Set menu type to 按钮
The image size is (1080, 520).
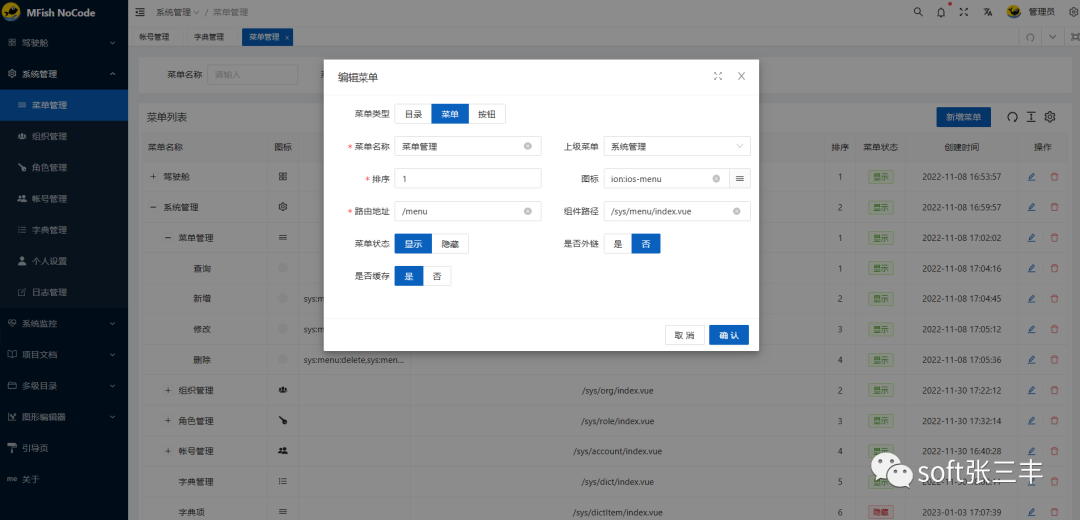click(x=487, y=114)
